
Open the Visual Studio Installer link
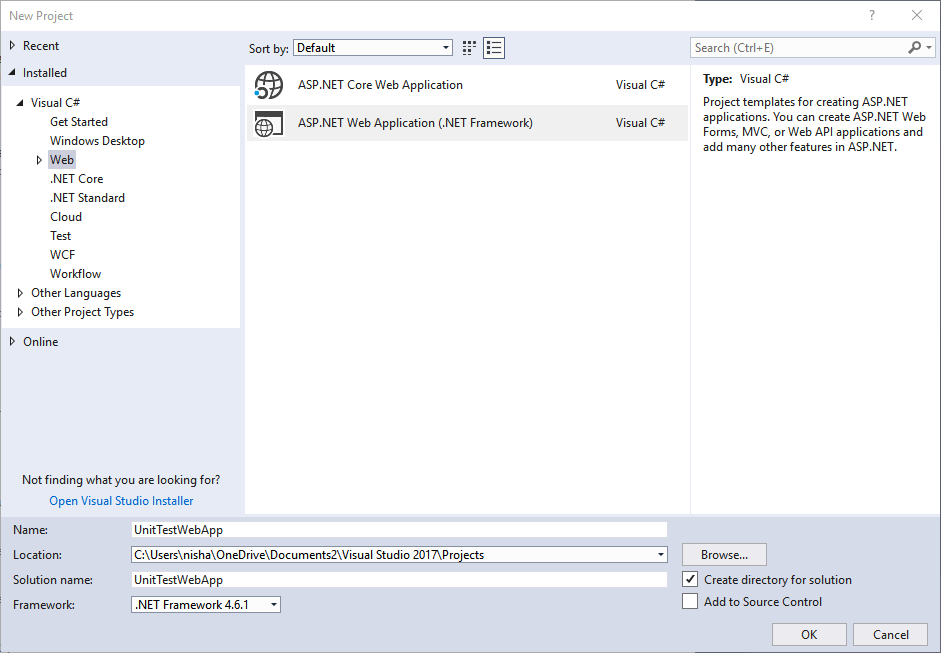[x=120, y=500]
